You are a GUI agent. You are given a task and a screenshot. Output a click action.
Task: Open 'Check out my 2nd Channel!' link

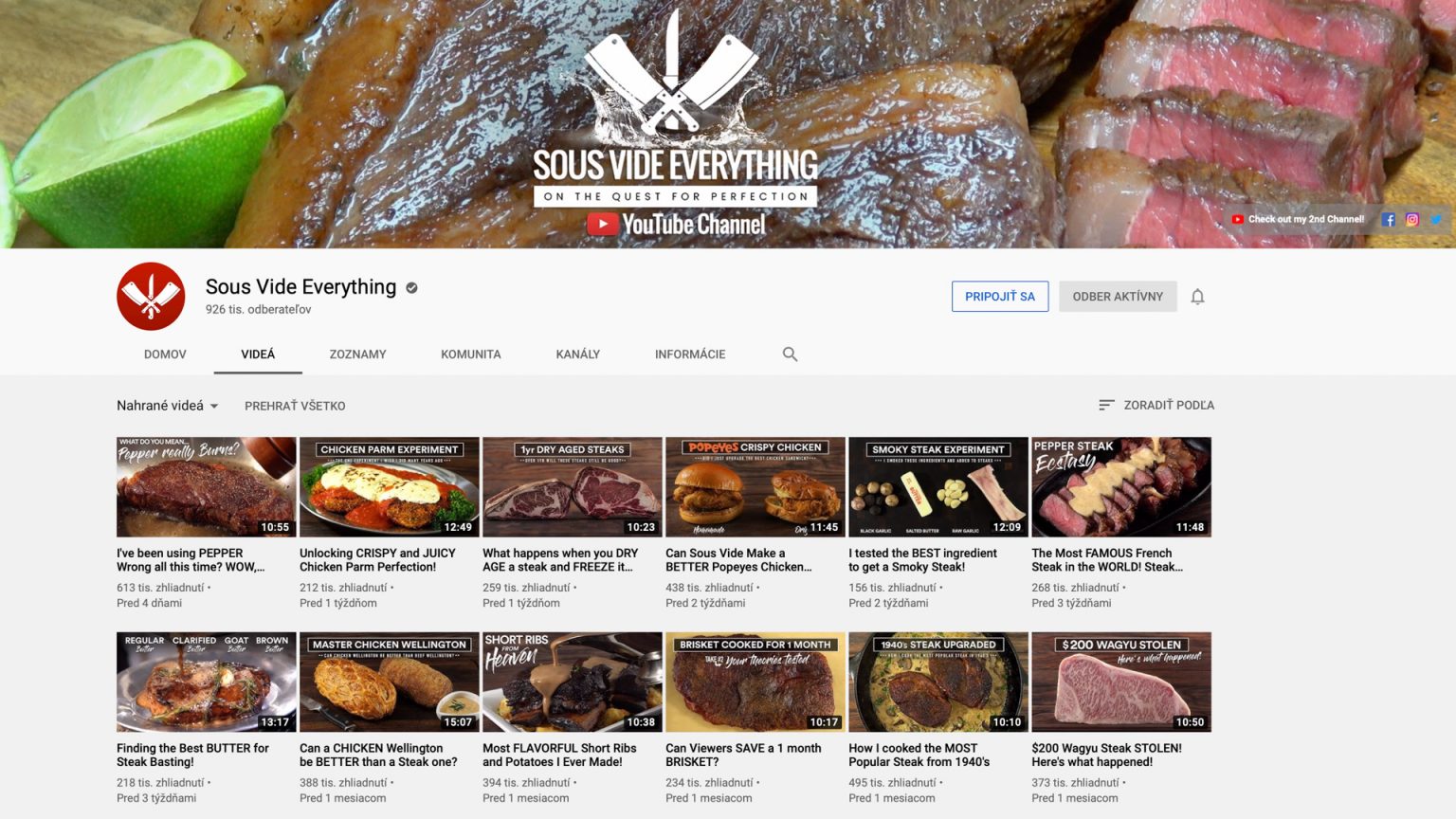pyautogui.click(x=1298, y=219)
